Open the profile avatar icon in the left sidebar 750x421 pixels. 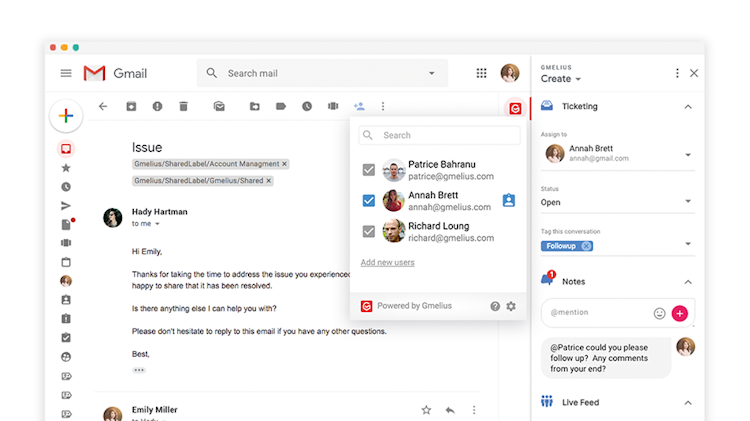click(66, 281)
